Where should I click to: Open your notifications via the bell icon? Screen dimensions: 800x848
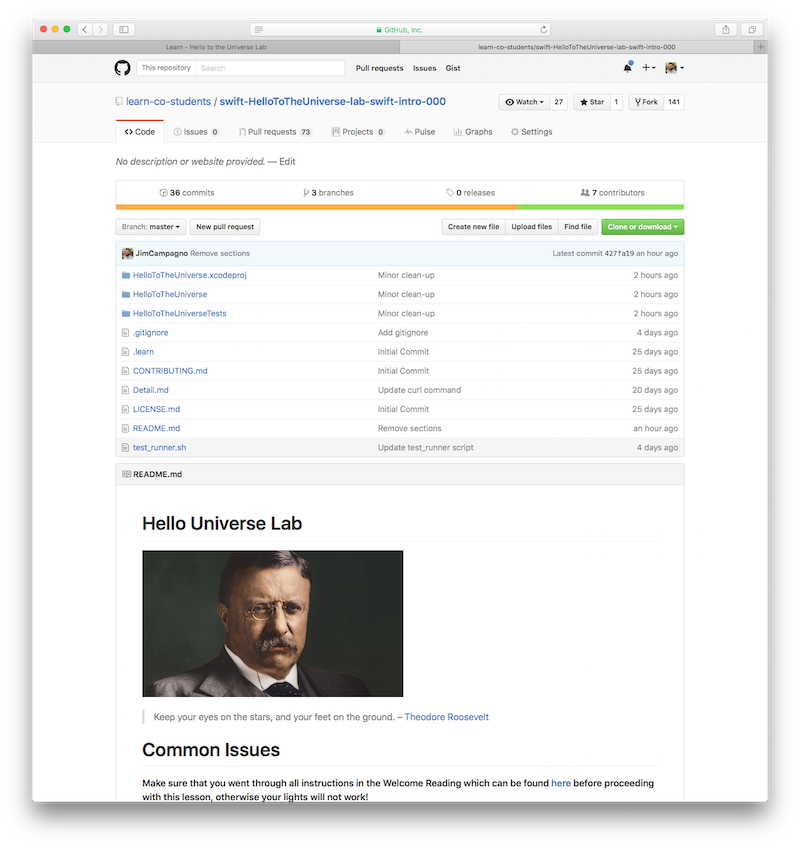pyautogui.click(x=627, y=68)
